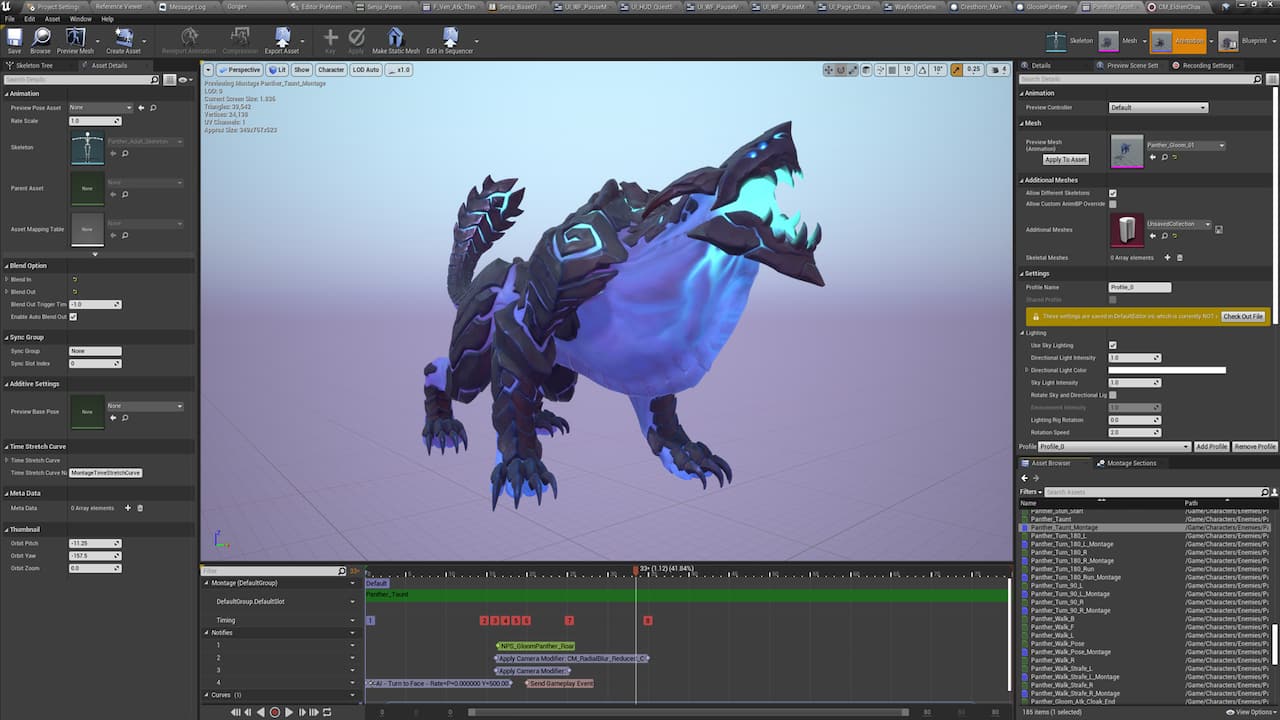1280x720 pixels.
Task: Add a Skeletal Meshes array element
Action: pos(1167,258)
